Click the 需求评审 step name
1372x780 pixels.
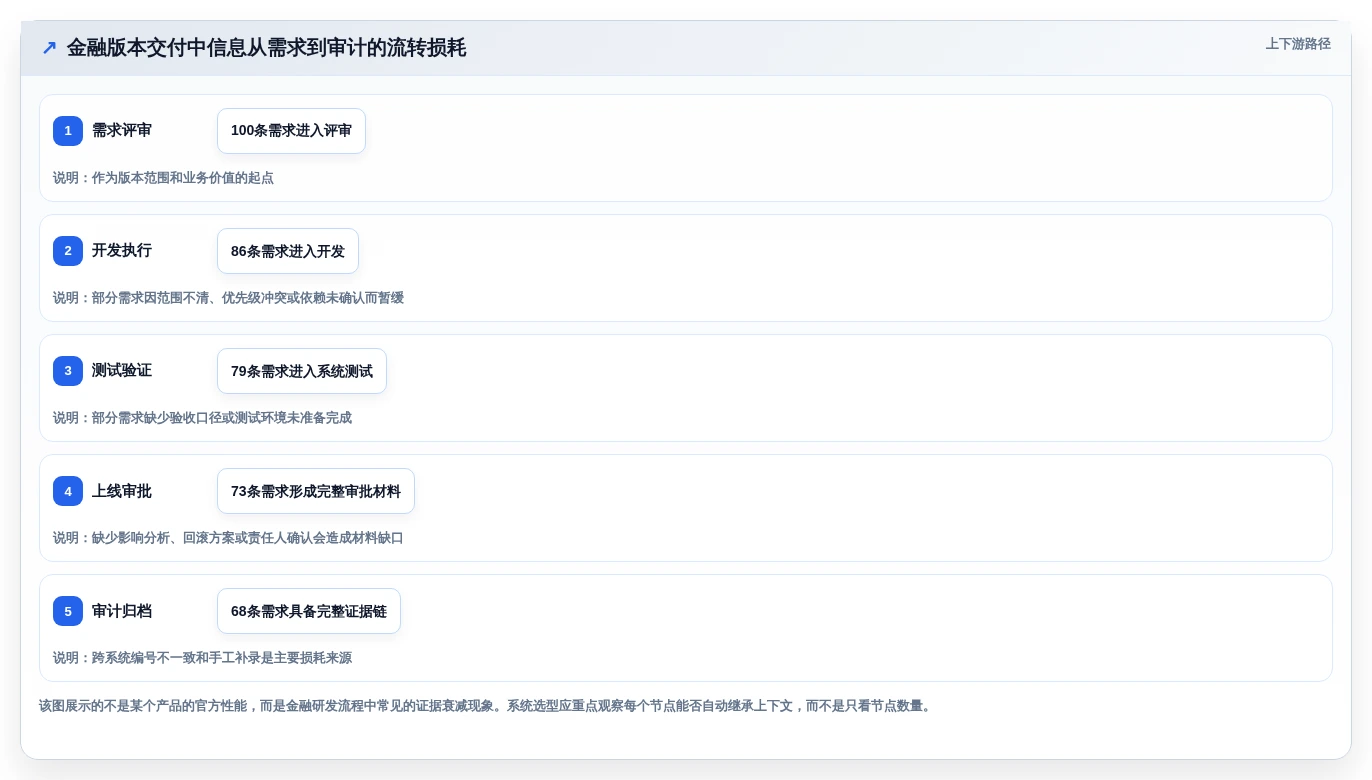point(122,131)
